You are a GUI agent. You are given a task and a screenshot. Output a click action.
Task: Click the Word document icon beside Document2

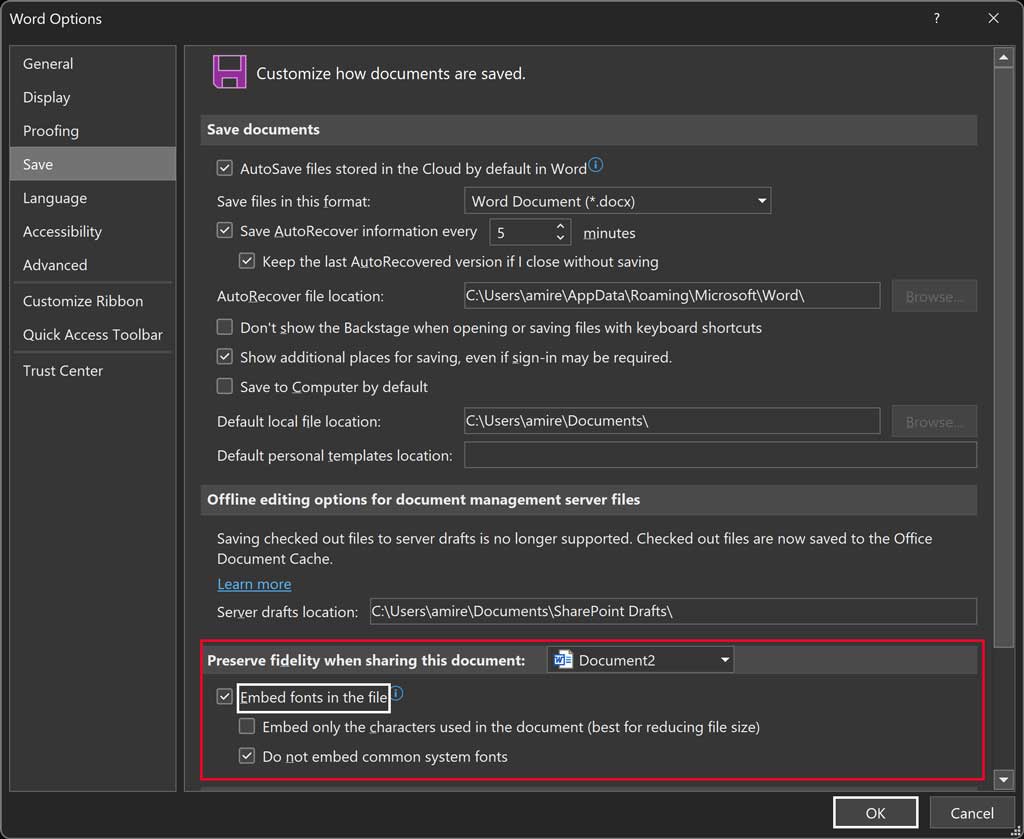562,659
